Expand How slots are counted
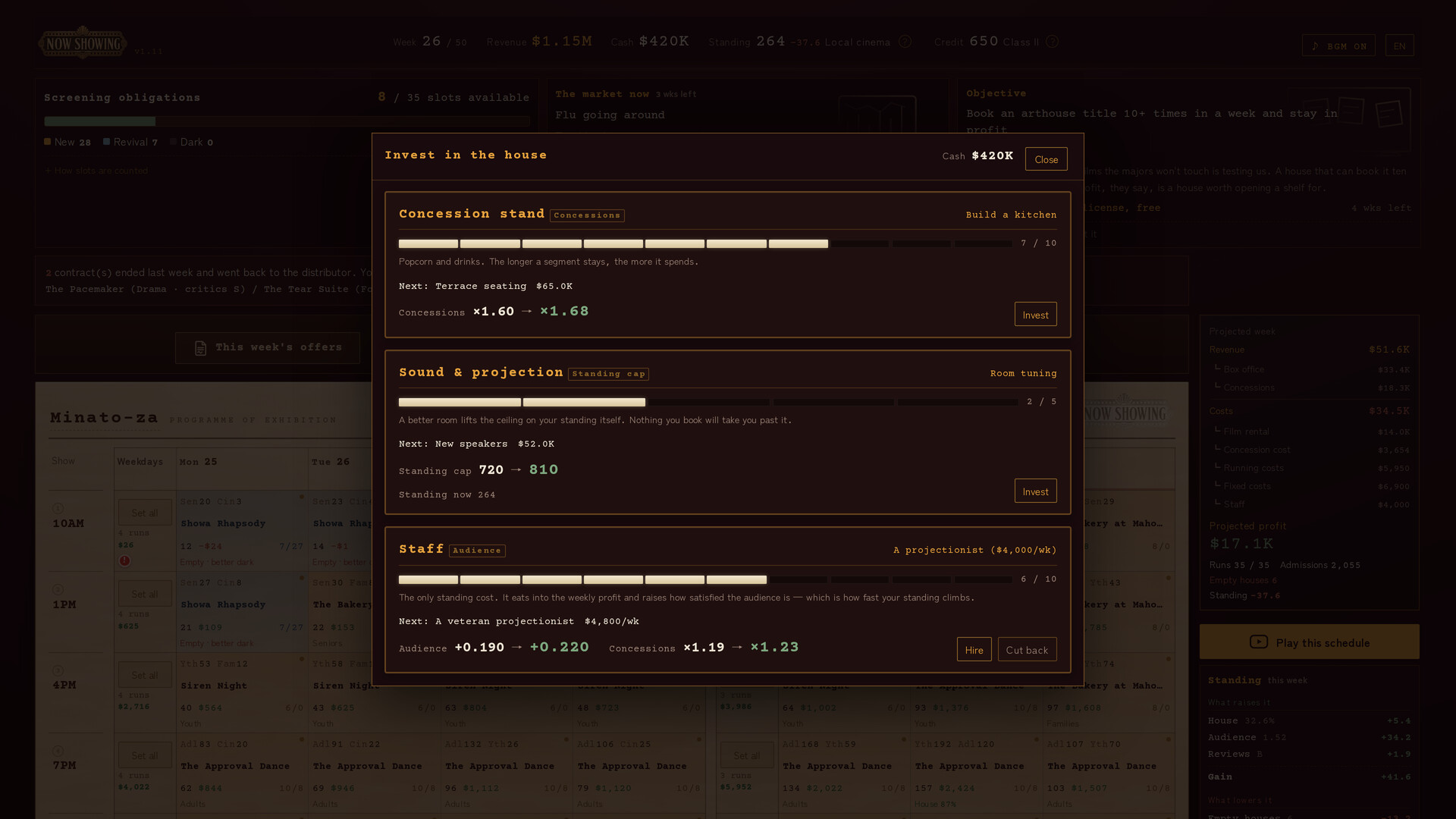 click(96, 171)
